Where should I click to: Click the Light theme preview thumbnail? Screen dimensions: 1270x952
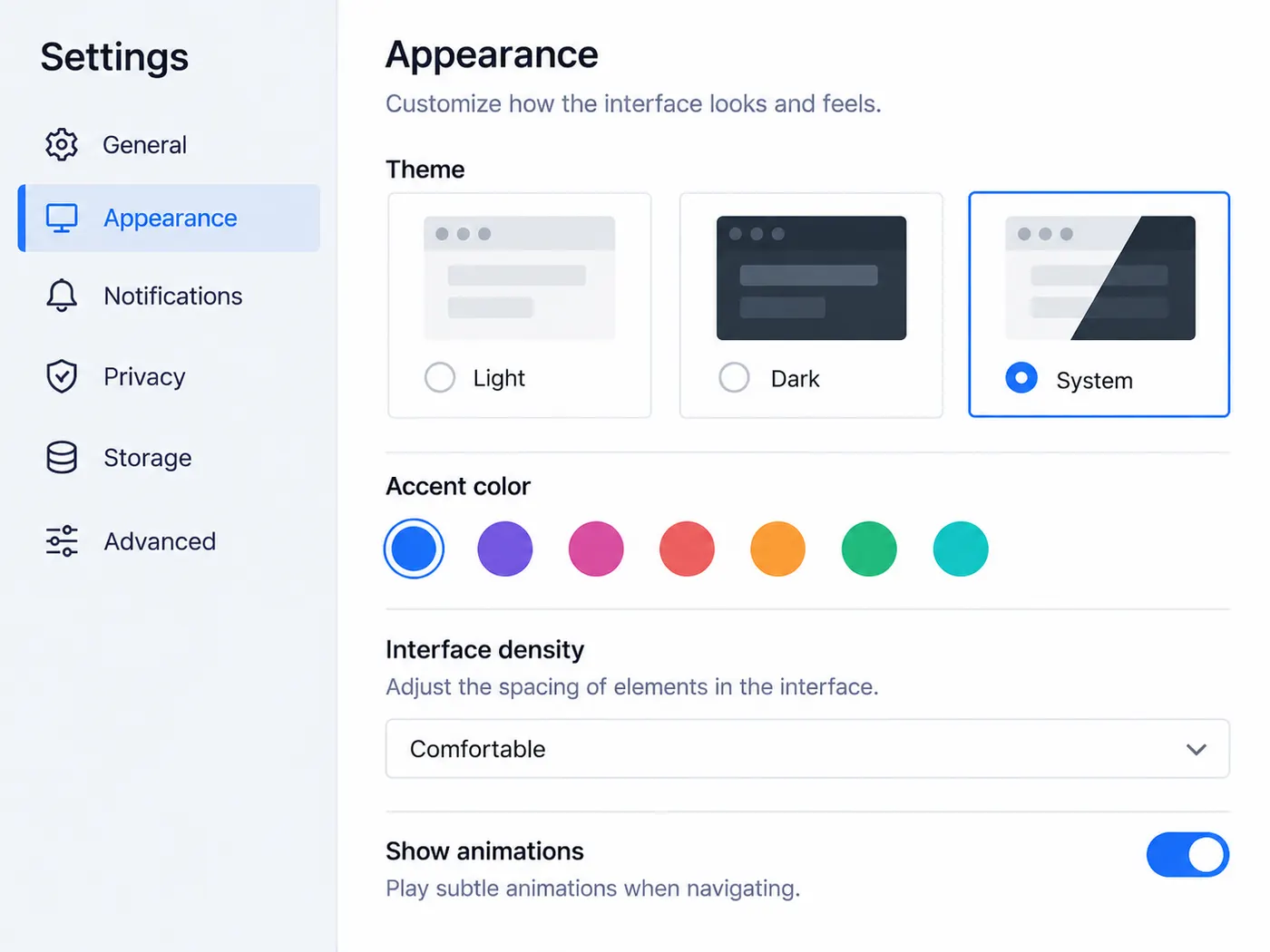pyautogui.click(x=519, y=277)
